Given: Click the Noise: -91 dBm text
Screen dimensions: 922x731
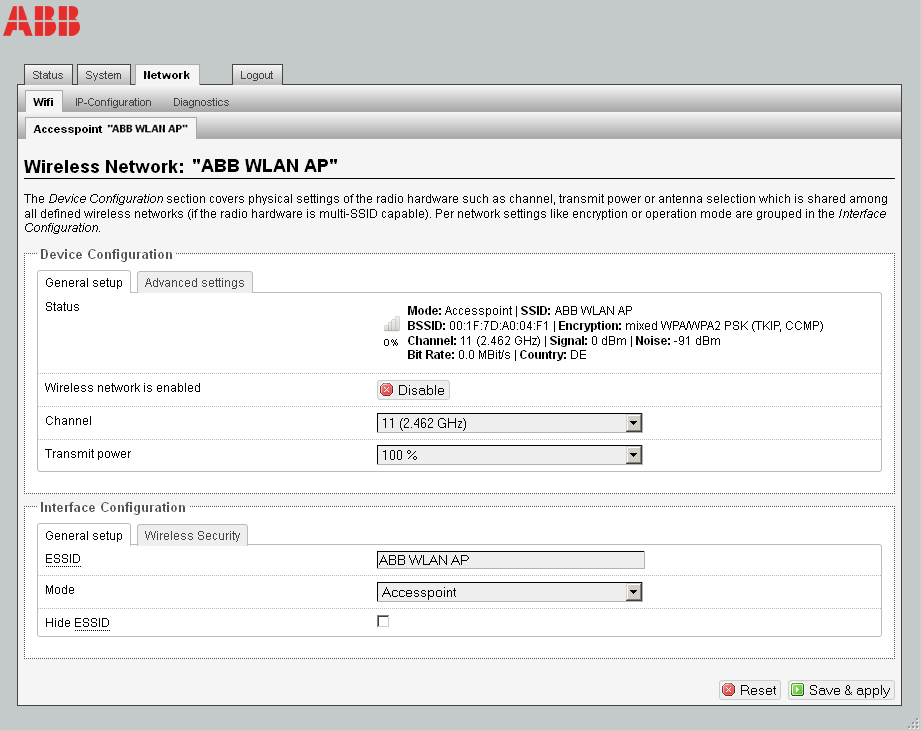Looking at the screenshot, I should [678, 341].
